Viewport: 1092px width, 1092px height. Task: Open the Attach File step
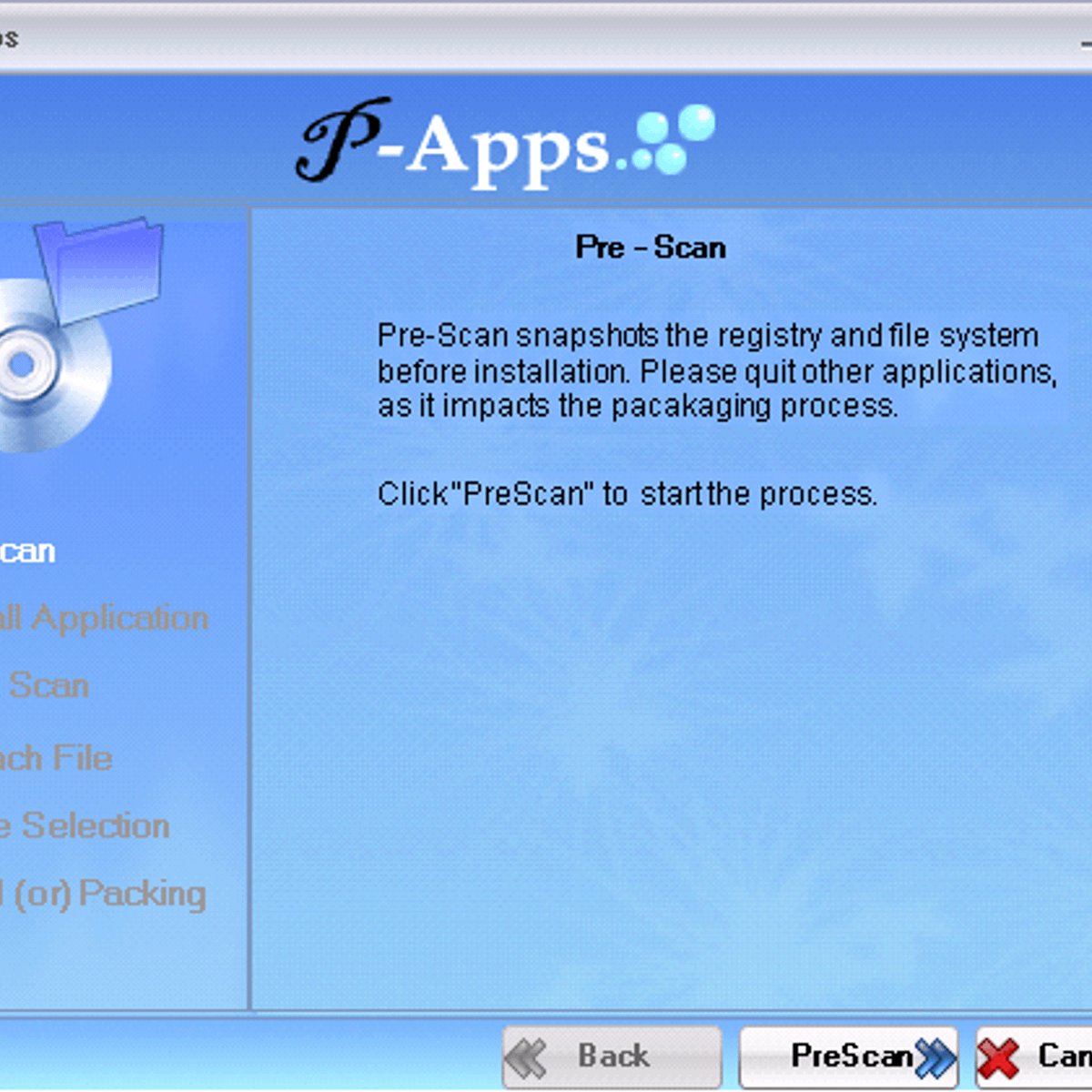(x=55, y=758)
